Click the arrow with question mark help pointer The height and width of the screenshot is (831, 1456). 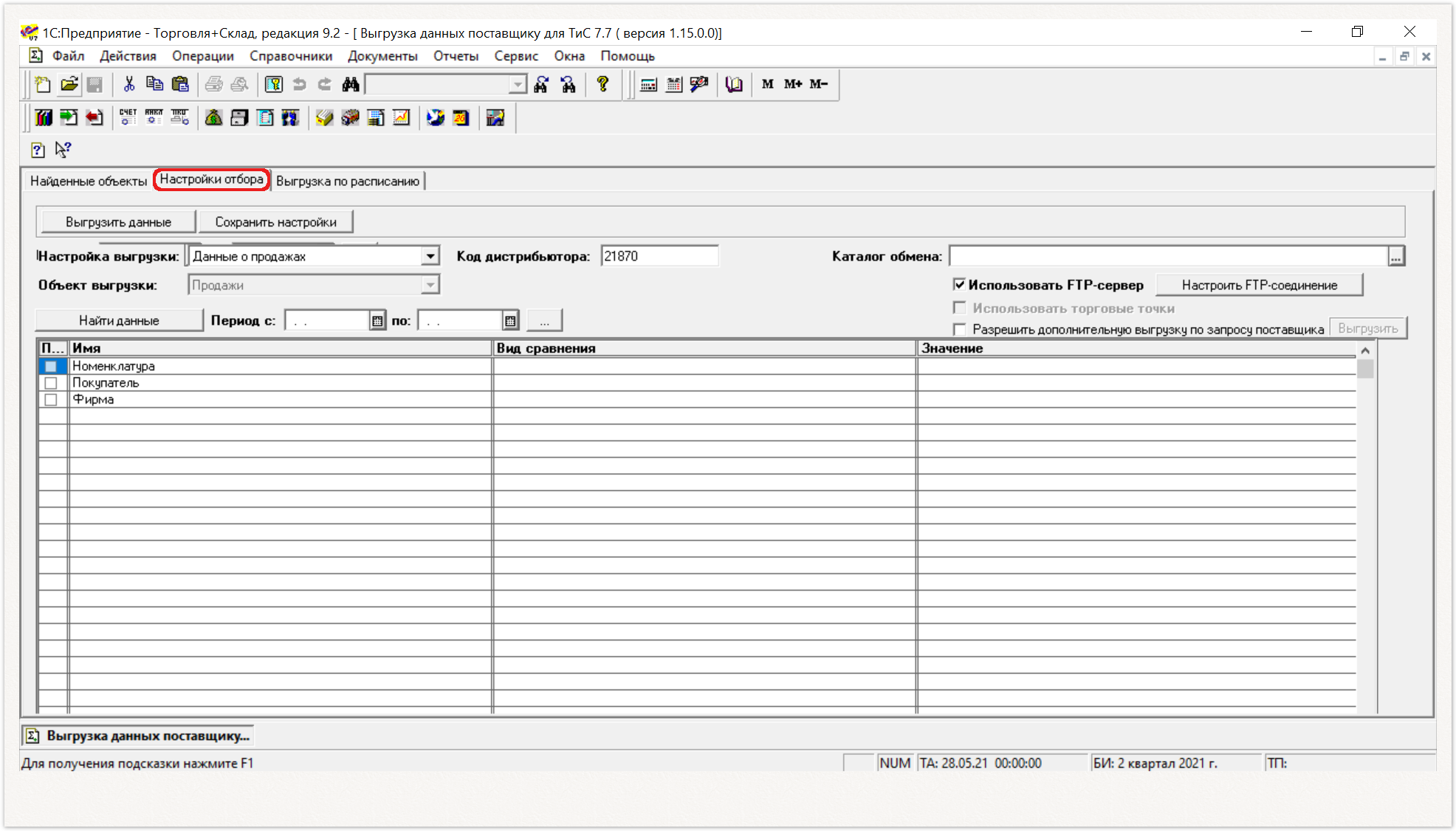[63, 150]
